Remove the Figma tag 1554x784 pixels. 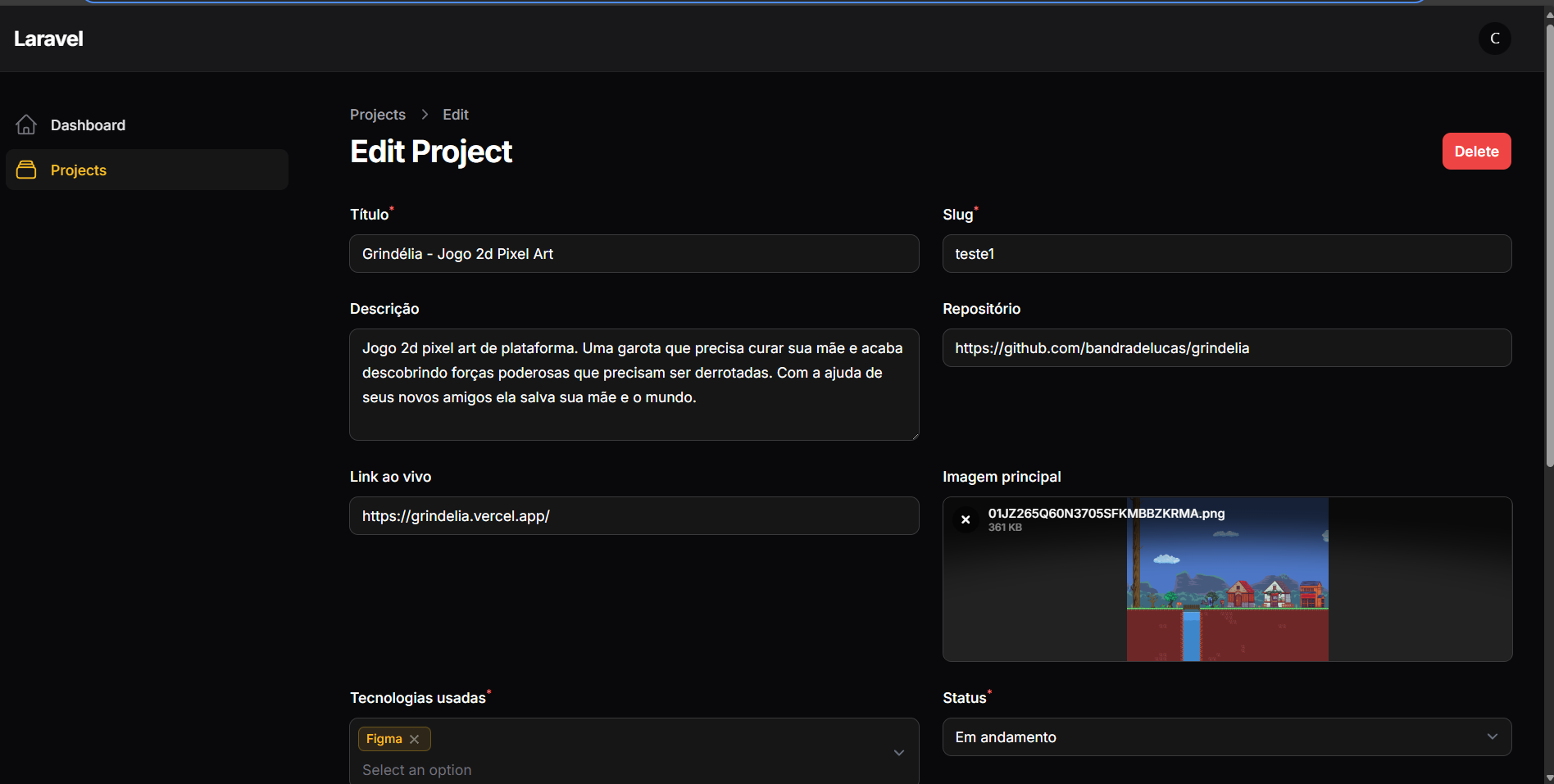[415, 739]
